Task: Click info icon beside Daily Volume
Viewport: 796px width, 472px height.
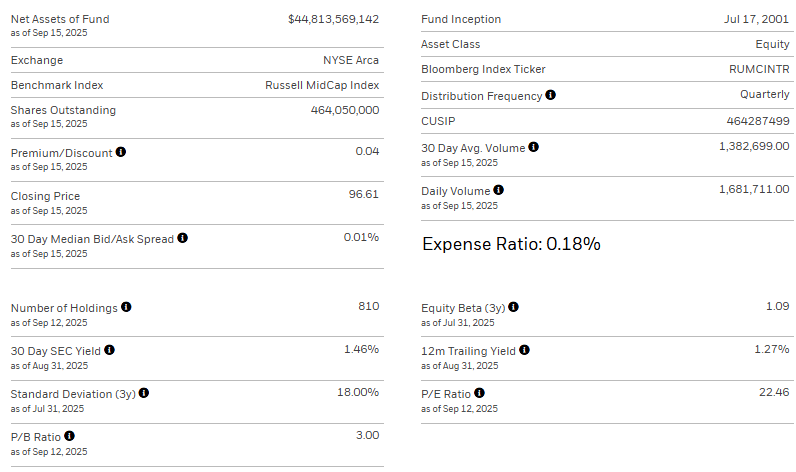Action: [499, 190]
